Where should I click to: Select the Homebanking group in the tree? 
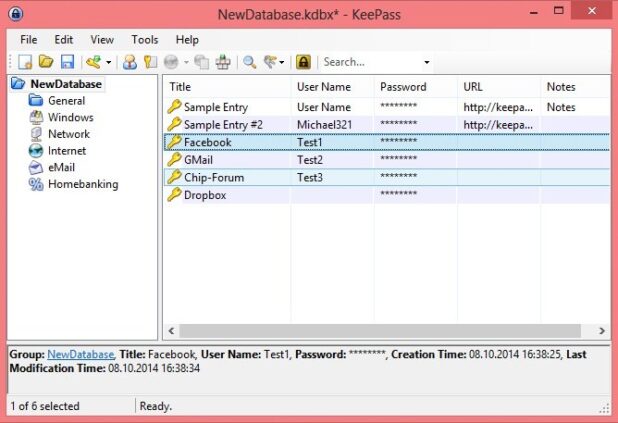[x=82, y=184]
